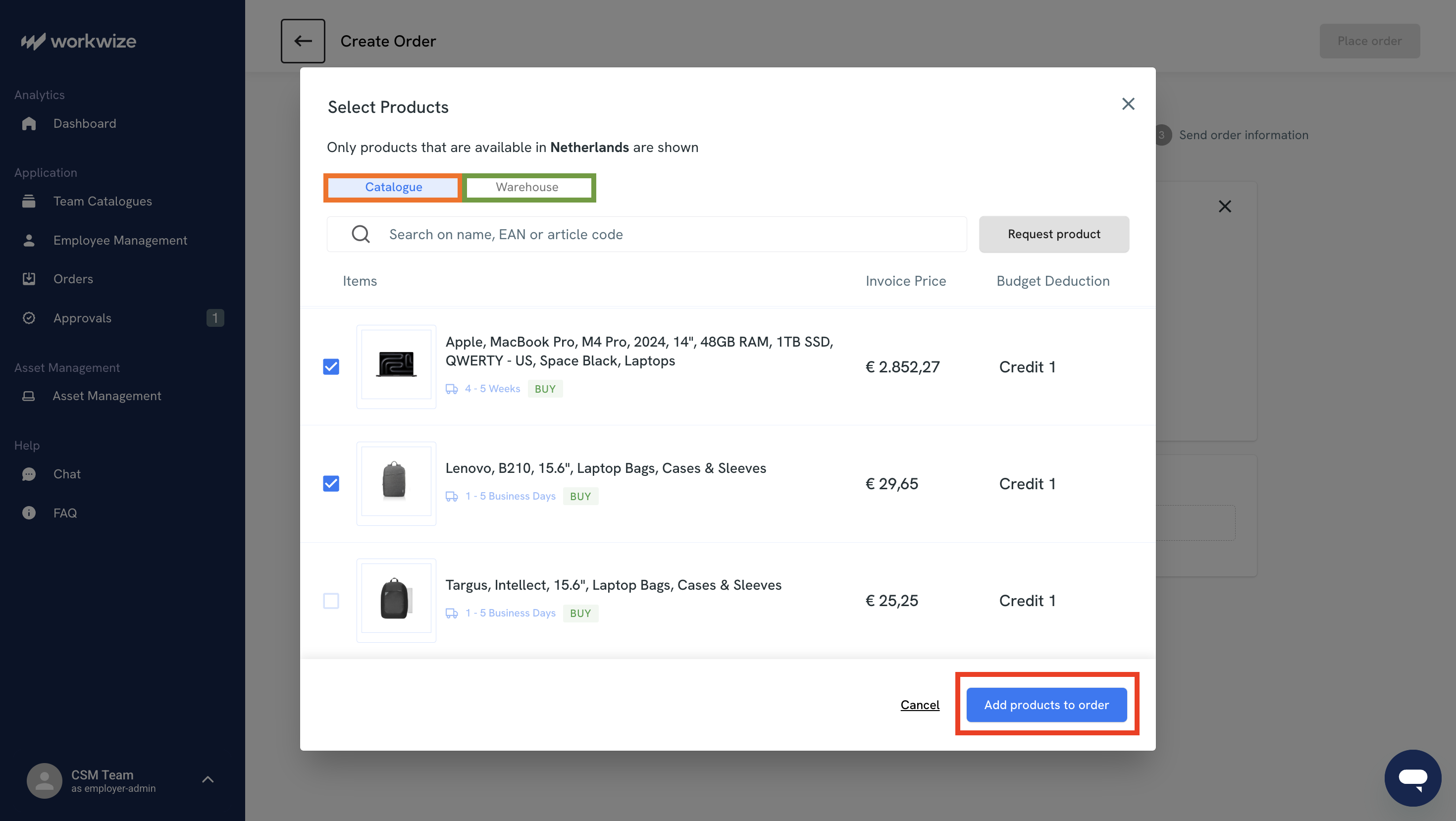The width and height of the screenshot is (1456, 821).
Task: Close the Select Products dialog
Action: [x=1128, y=104]
